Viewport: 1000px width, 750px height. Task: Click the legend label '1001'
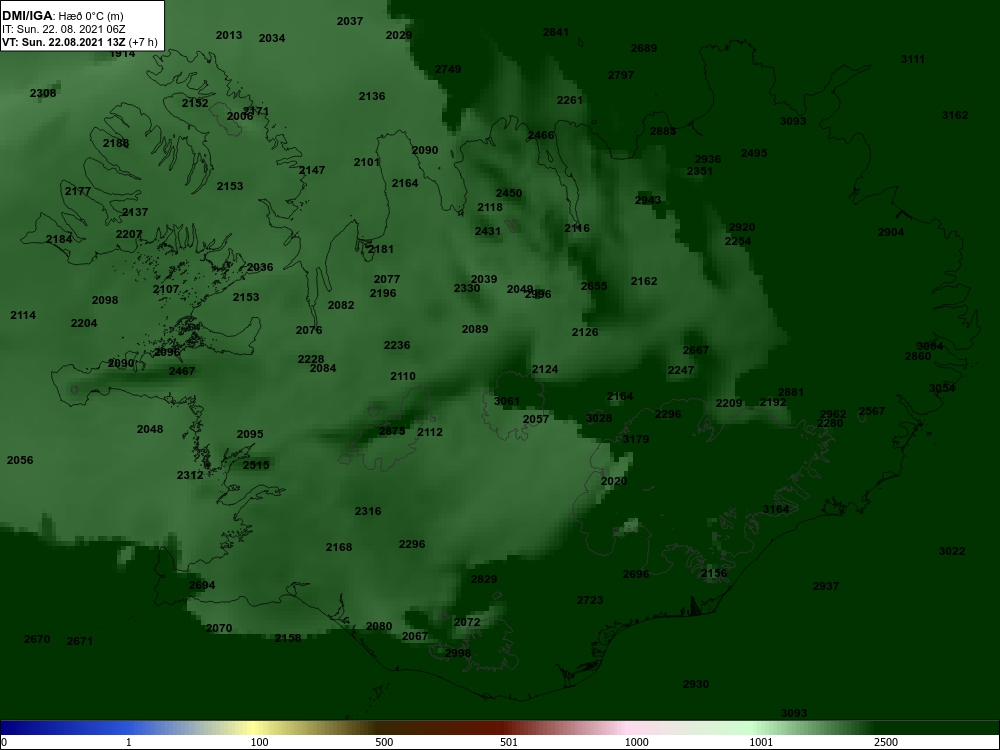(761, 742)
